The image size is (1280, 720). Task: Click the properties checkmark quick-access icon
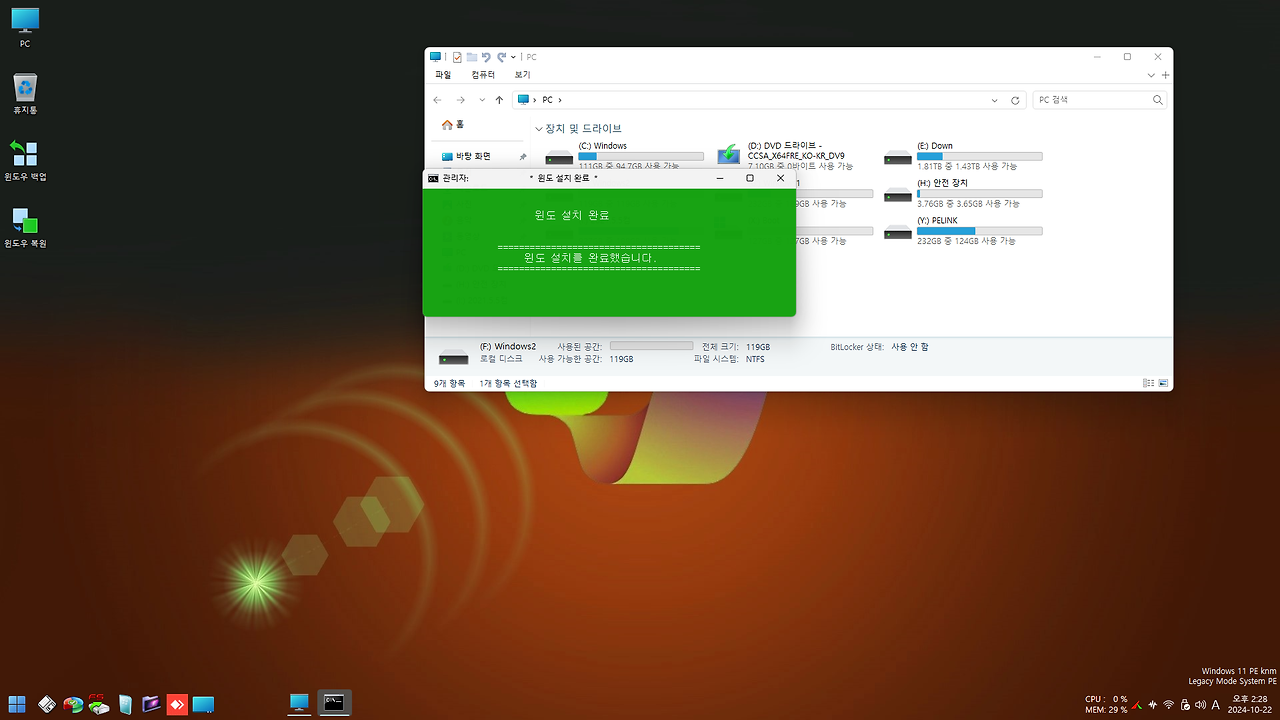tap(457, 57)
